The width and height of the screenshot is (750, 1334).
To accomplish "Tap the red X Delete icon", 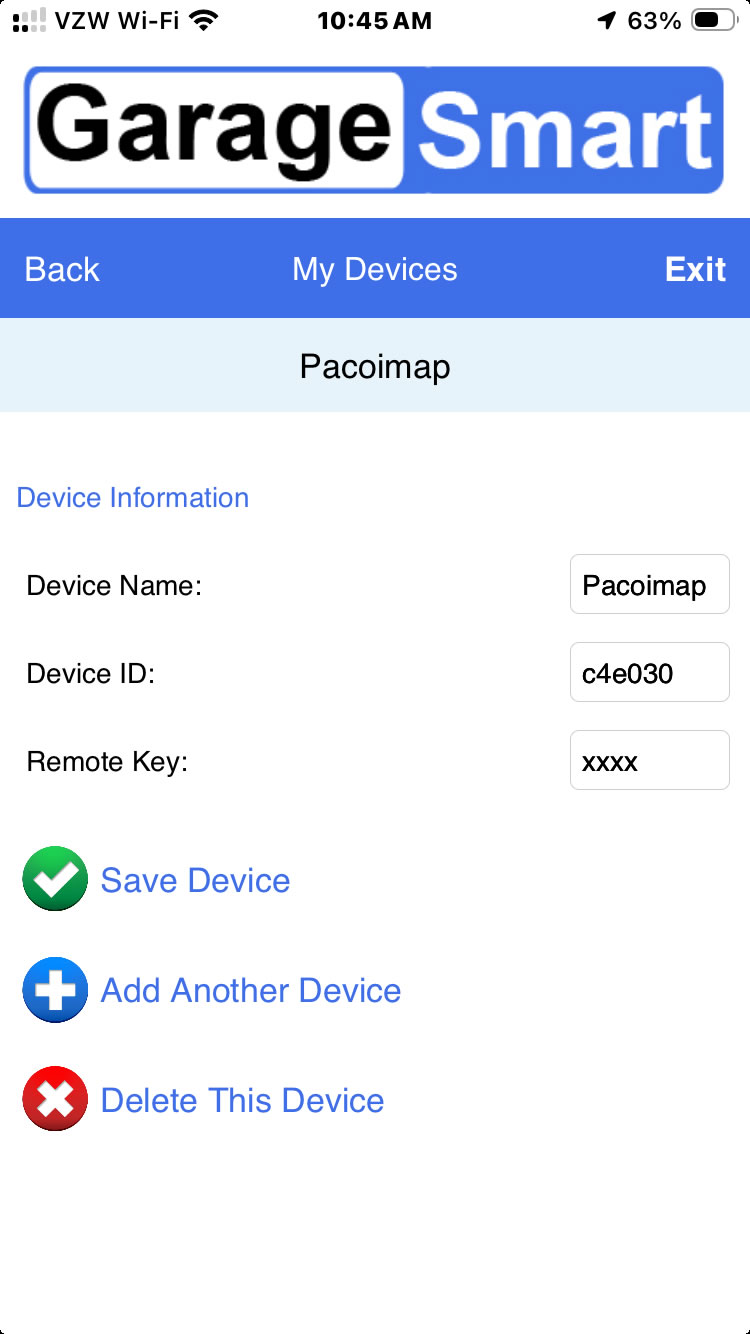I will (55, 1099).
